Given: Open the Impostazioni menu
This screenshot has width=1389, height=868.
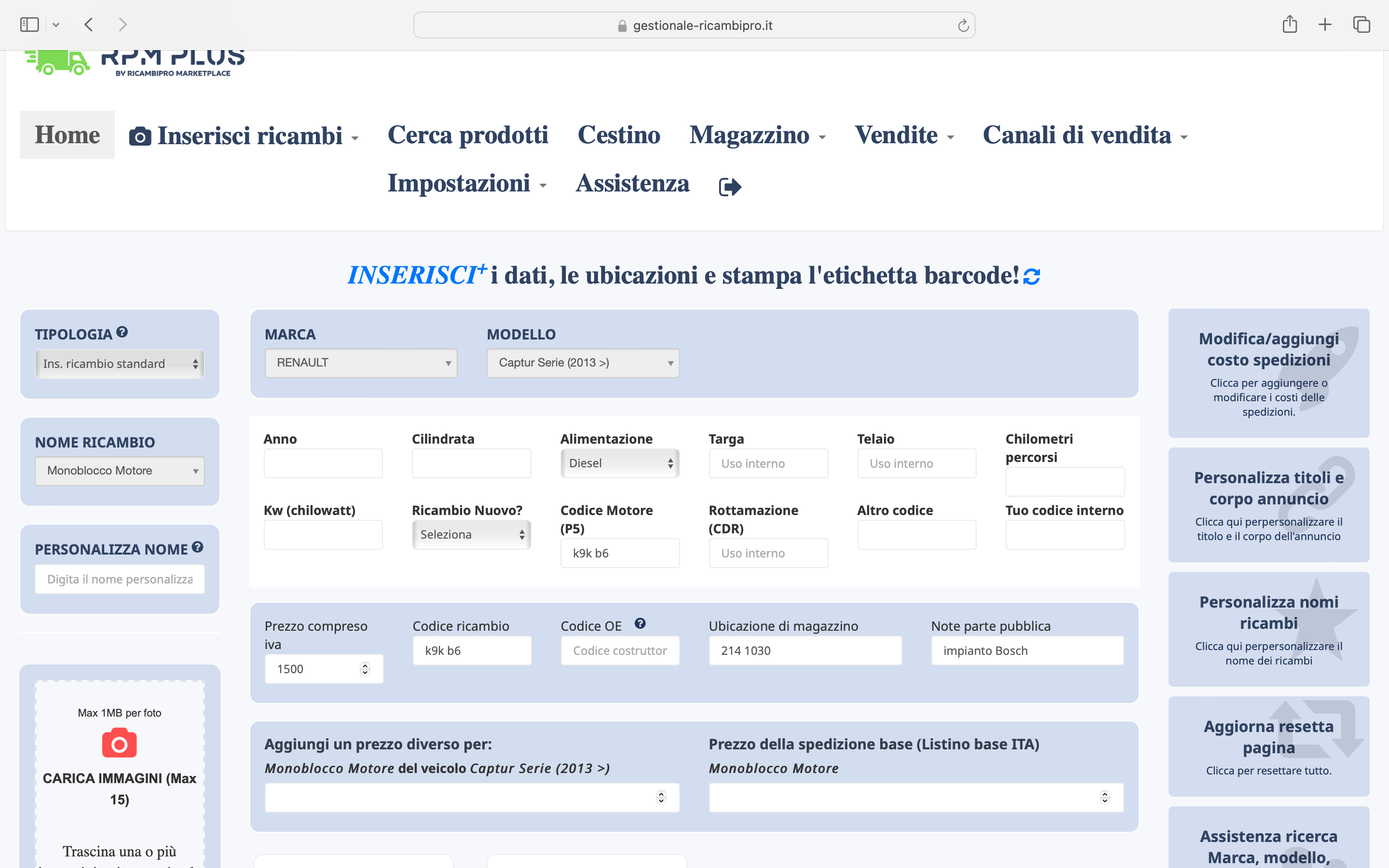Looking at the screenshot, I should (x=467, y=184).
